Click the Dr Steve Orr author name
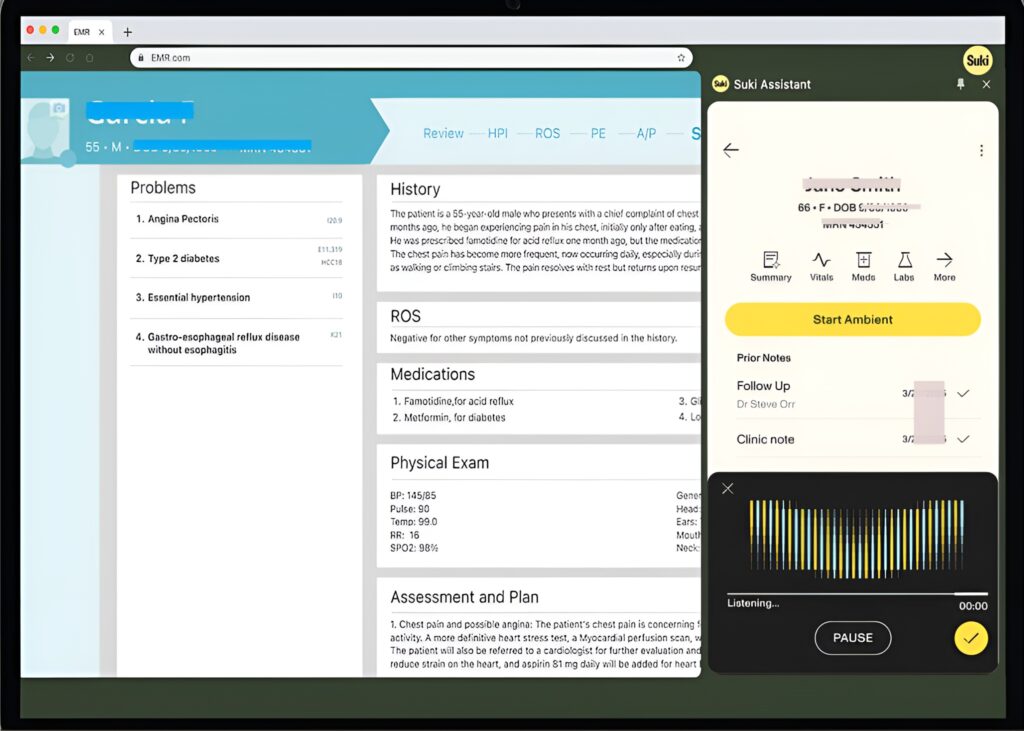1024x731 pixels. point(765,404)
